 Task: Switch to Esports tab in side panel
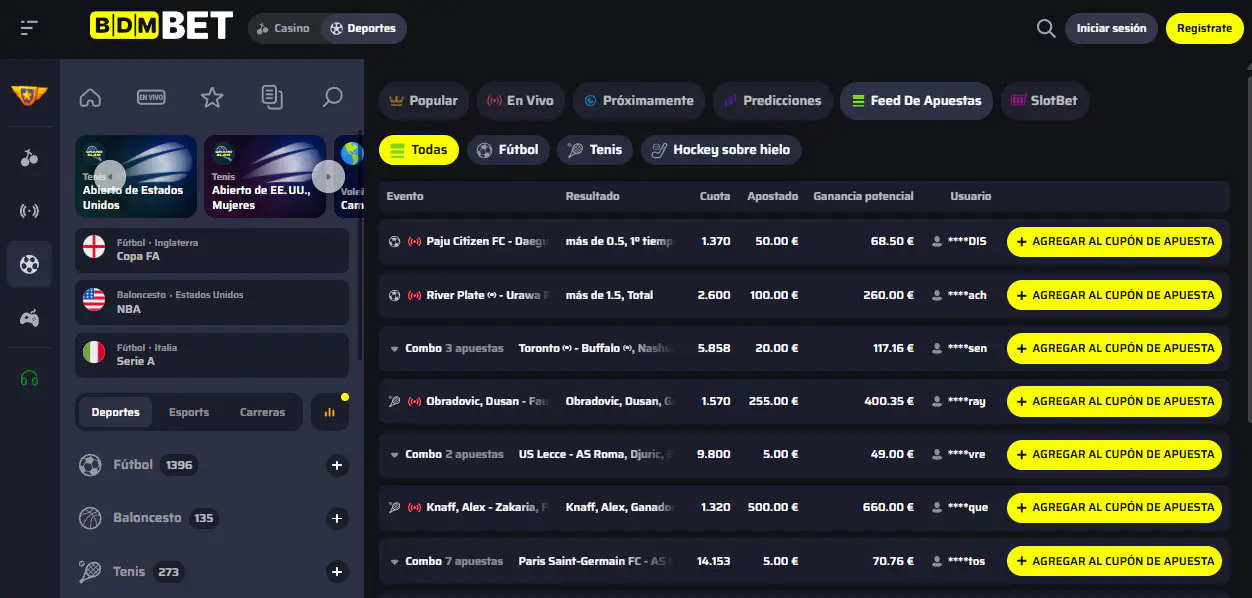(189, 412)
